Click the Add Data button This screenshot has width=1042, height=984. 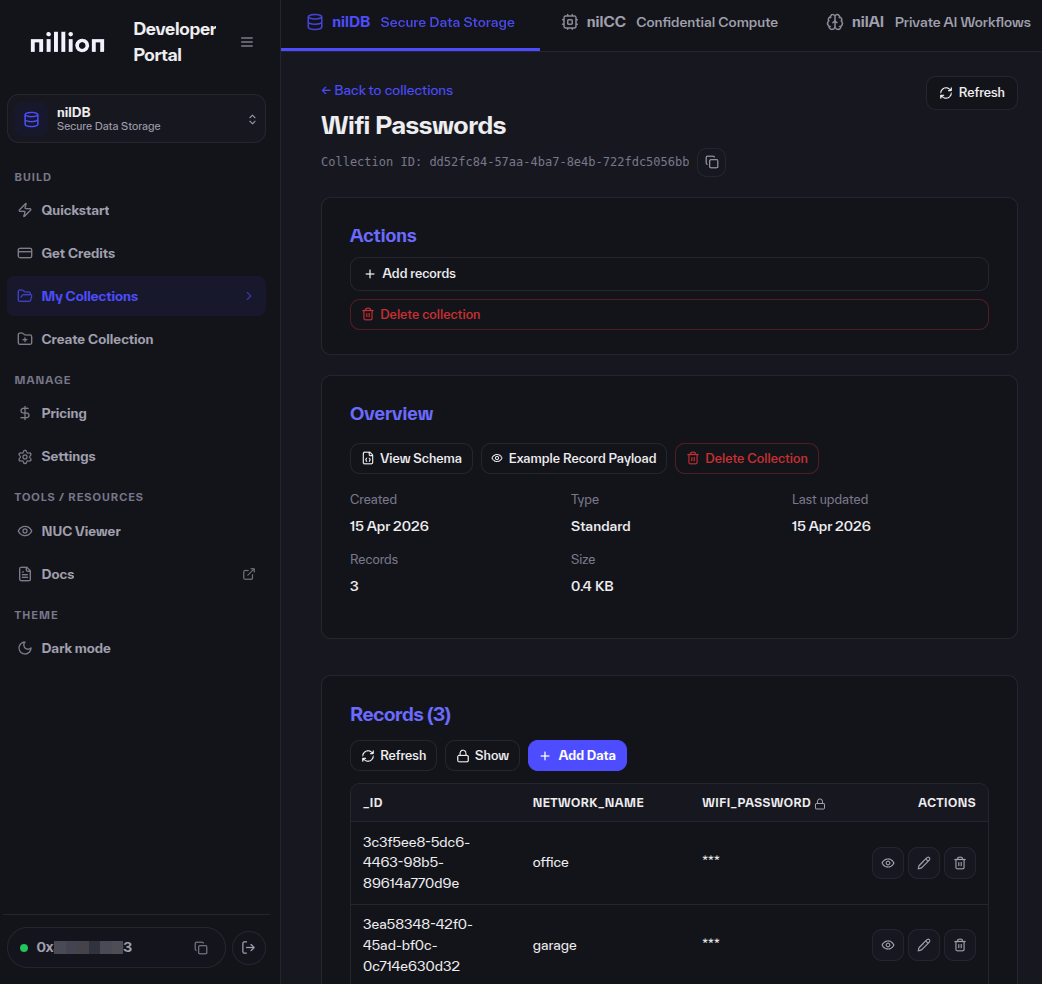pyautogui.click(x=577, y=756)
